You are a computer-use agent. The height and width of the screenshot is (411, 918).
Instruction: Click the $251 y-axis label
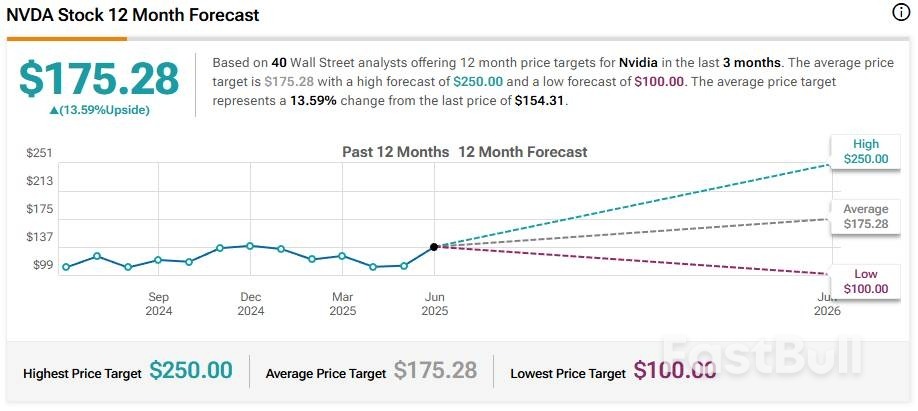39,152
